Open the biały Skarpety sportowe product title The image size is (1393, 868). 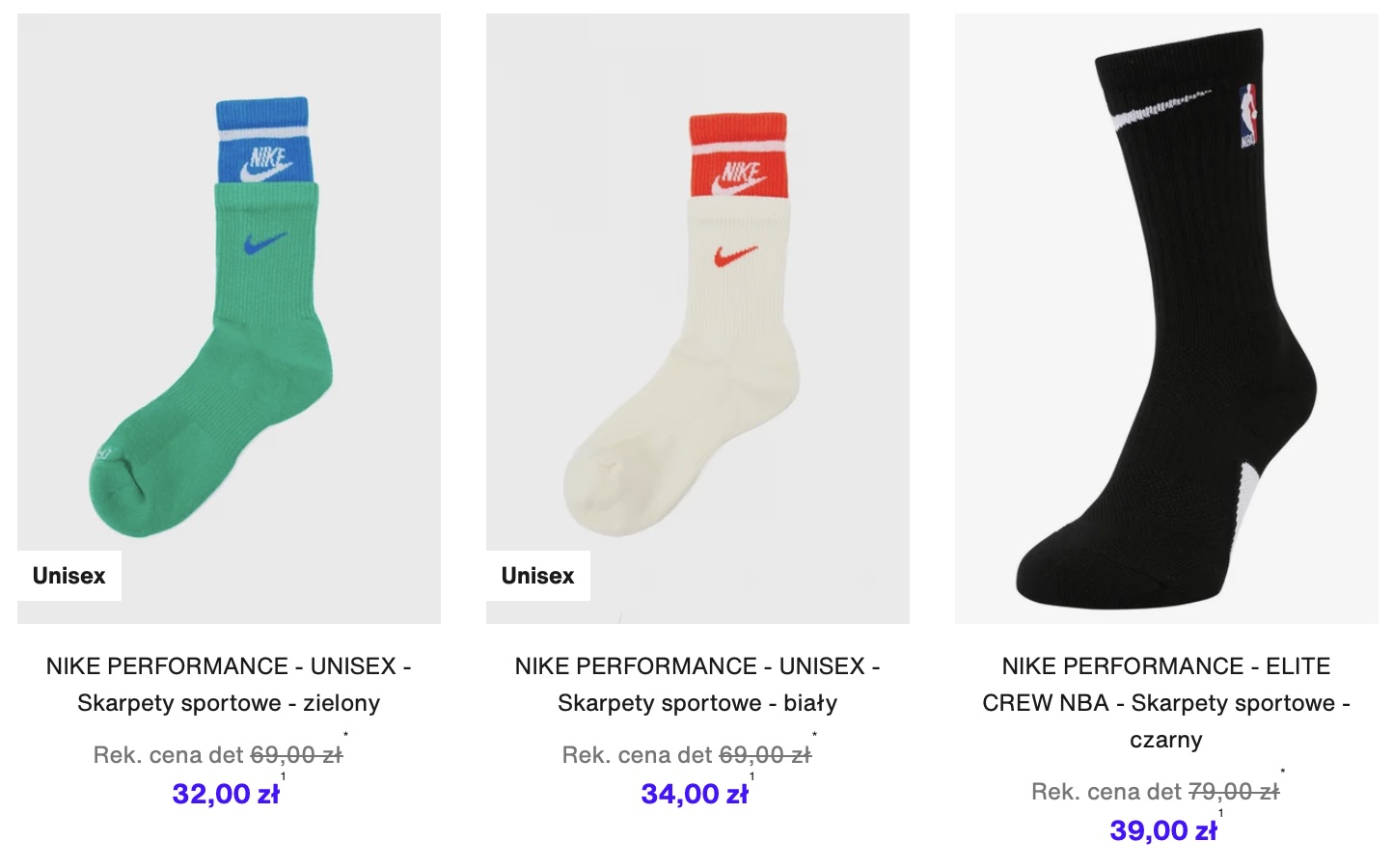click(697, 685)
